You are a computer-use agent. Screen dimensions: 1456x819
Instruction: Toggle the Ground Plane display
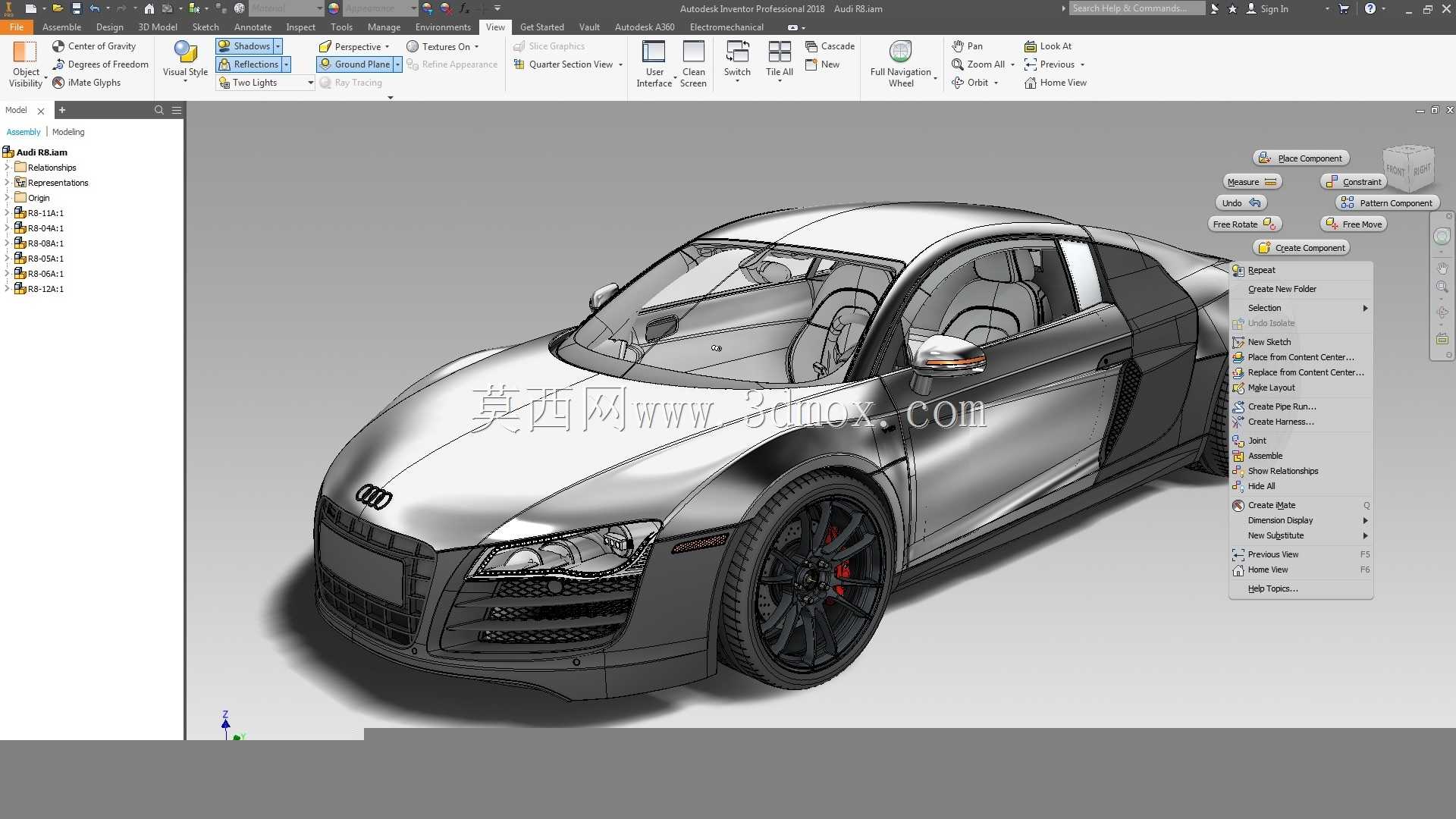click(355, 64)
